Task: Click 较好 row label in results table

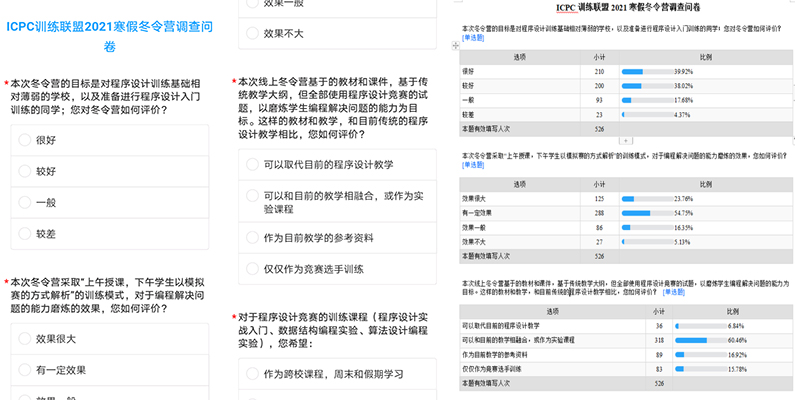Action: click(x=467, y=86)
